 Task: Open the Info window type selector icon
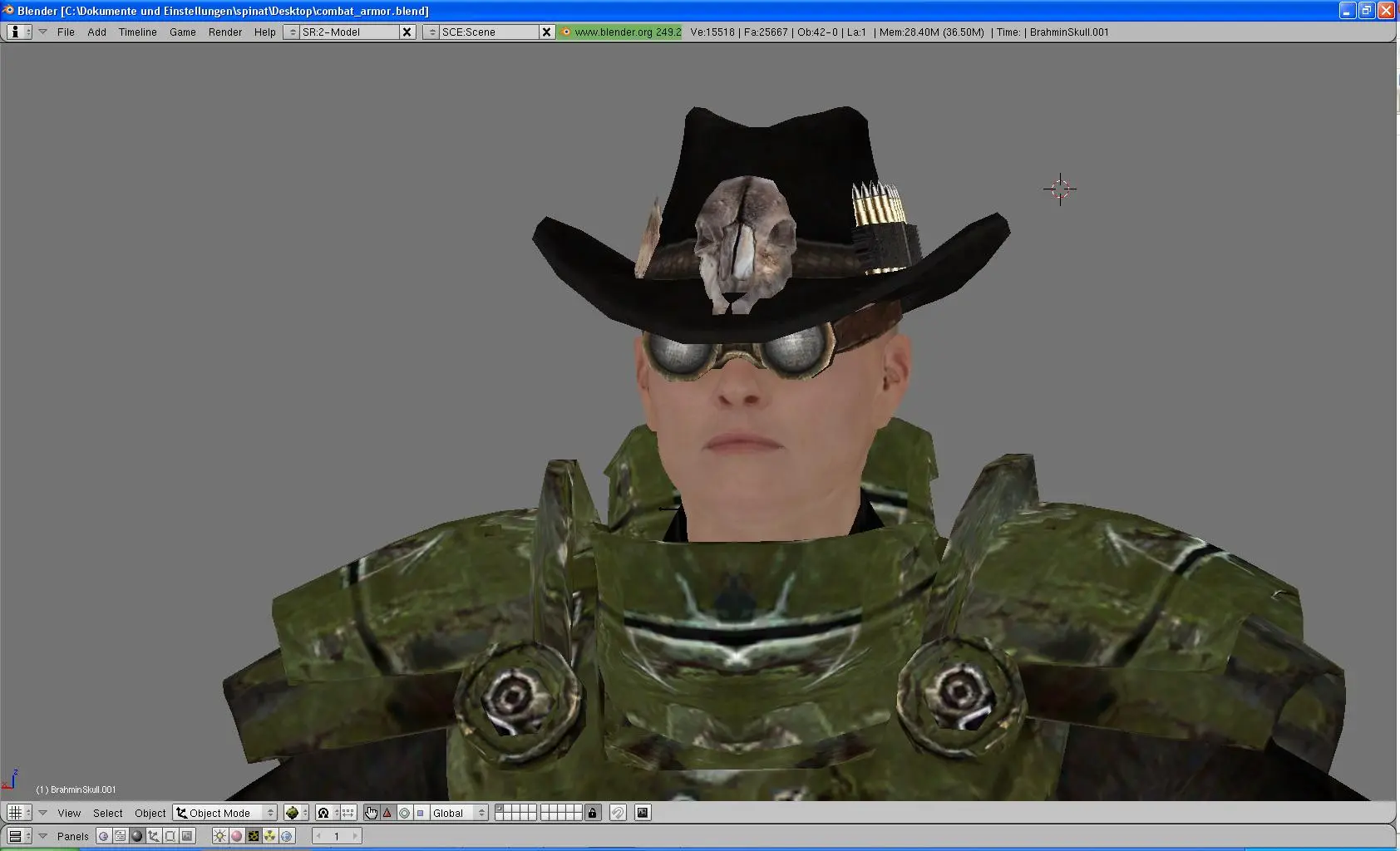[x=19, y=32]
